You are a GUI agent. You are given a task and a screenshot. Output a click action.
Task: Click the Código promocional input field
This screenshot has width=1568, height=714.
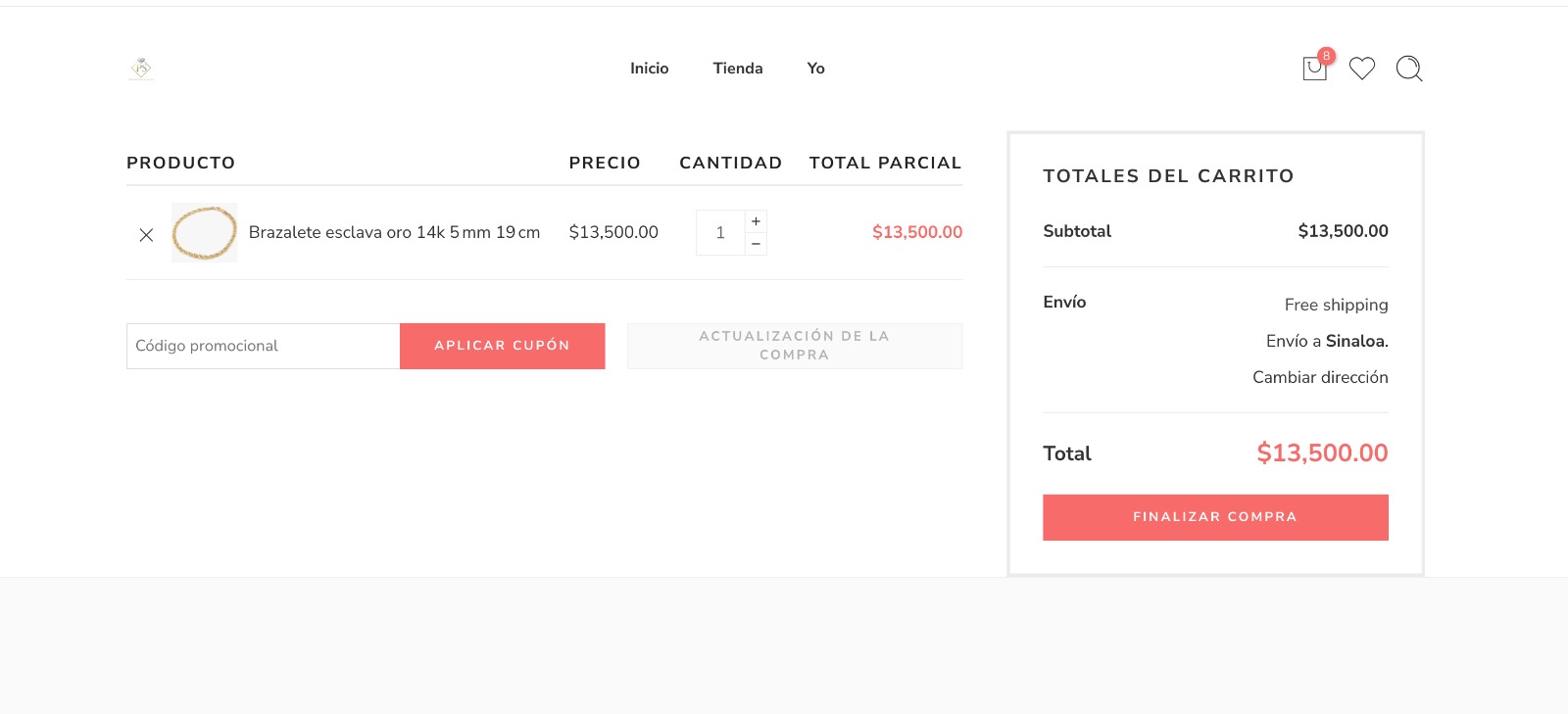(263, 346)
